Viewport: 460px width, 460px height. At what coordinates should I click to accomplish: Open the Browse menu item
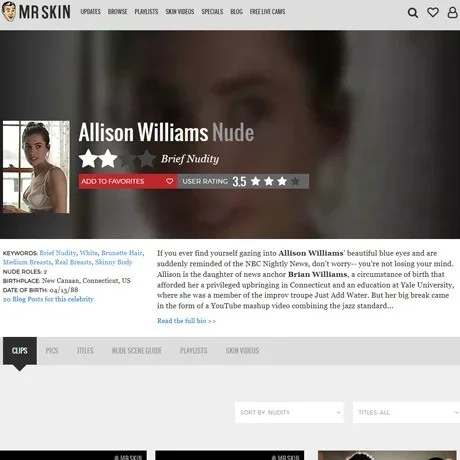coord(117,12)
